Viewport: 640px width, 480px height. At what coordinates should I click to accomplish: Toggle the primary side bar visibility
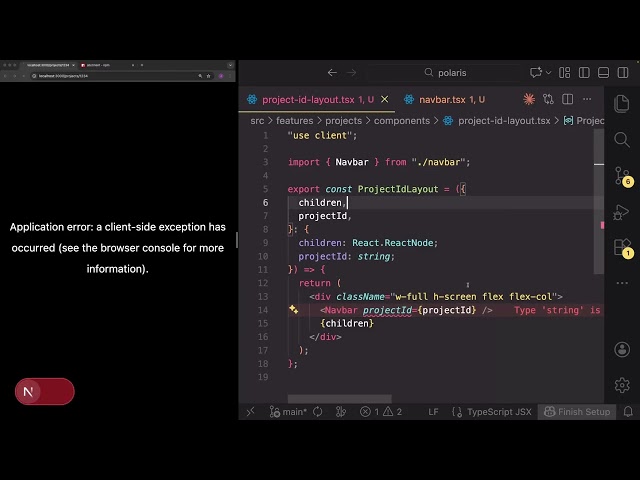click(584, 73)
